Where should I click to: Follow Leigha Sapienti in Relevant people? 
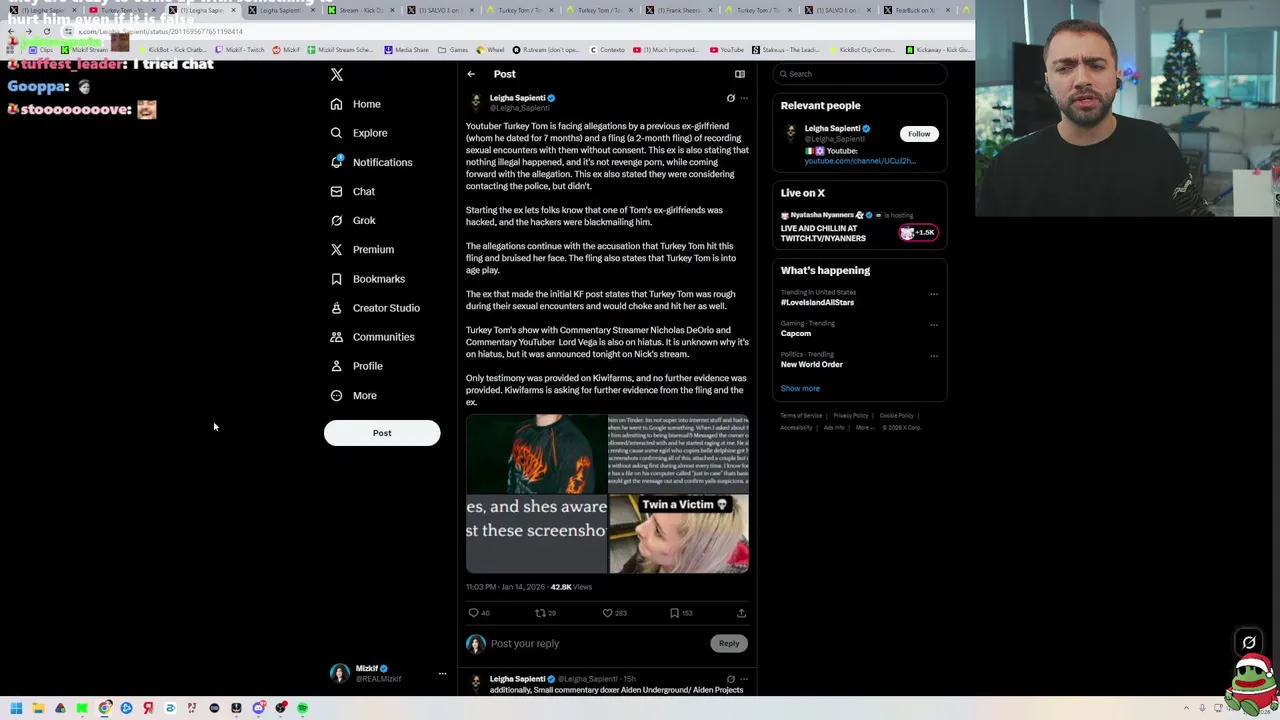pos(919,134)
